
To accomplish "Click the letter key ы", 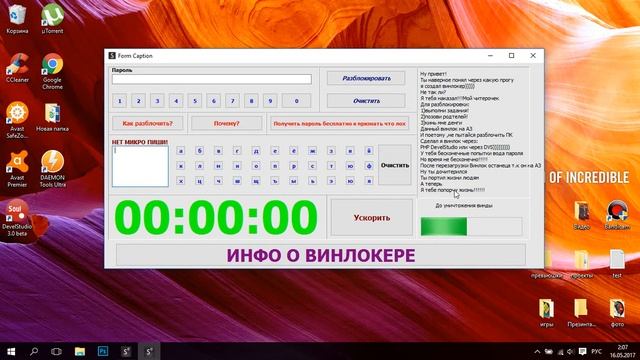I will click(x=293, y=181).
